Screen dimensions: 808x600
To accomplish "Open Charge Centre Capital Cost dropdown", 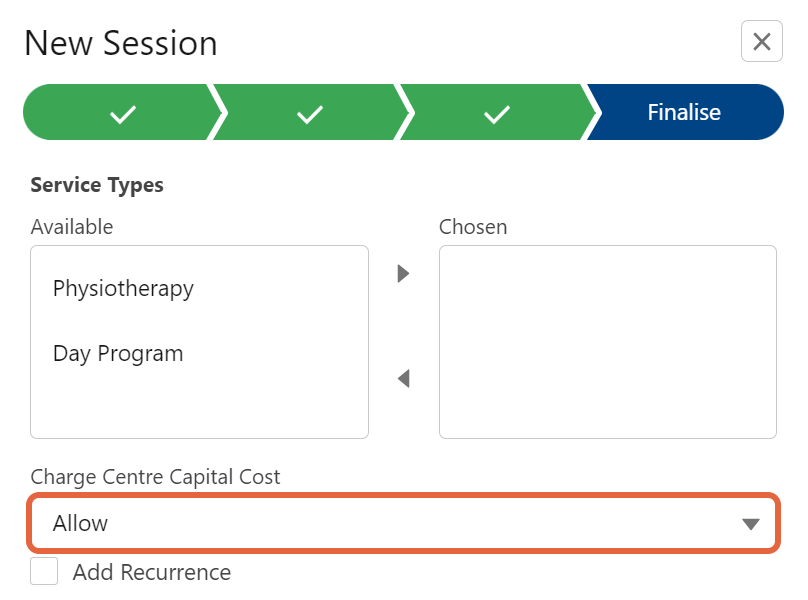I will pyautogui.click(x=403, y=523).
